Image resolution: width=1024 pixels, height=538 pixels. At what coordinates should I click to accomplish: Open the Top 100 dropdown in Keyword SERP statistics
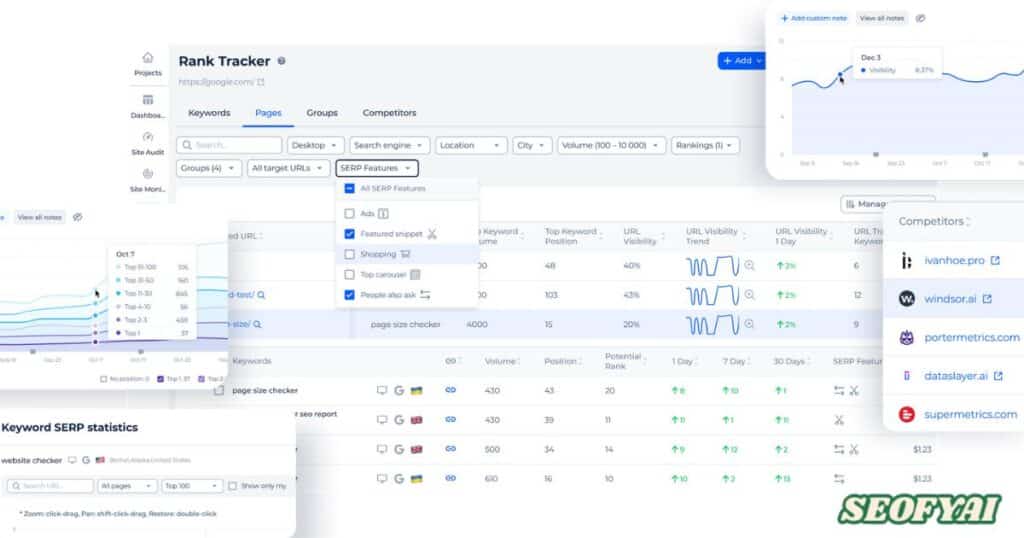(x=193, y=486)
